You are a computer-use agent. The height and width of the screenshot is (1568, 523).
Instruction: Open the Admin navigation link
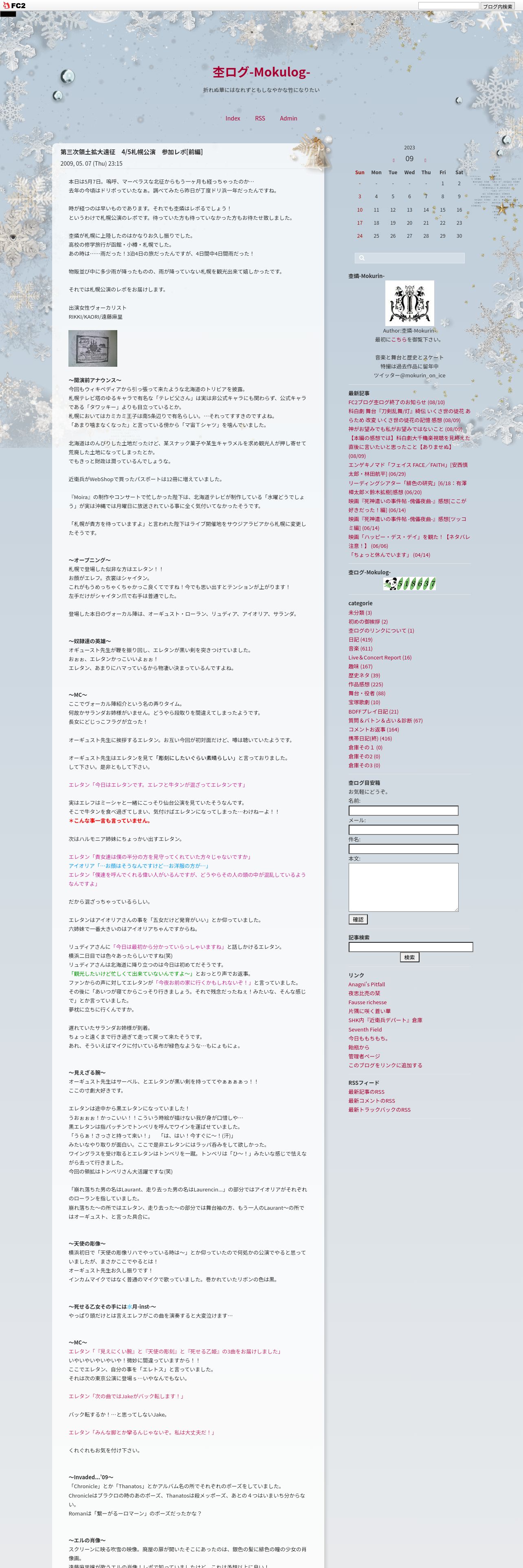coord(289,118)
